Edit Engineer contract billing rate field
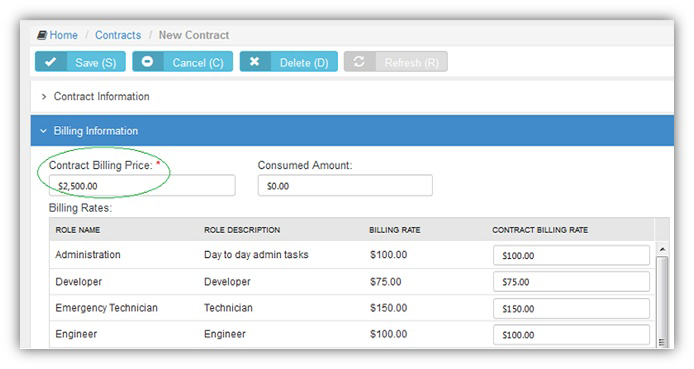694x369 pixels. coord(571,335)
